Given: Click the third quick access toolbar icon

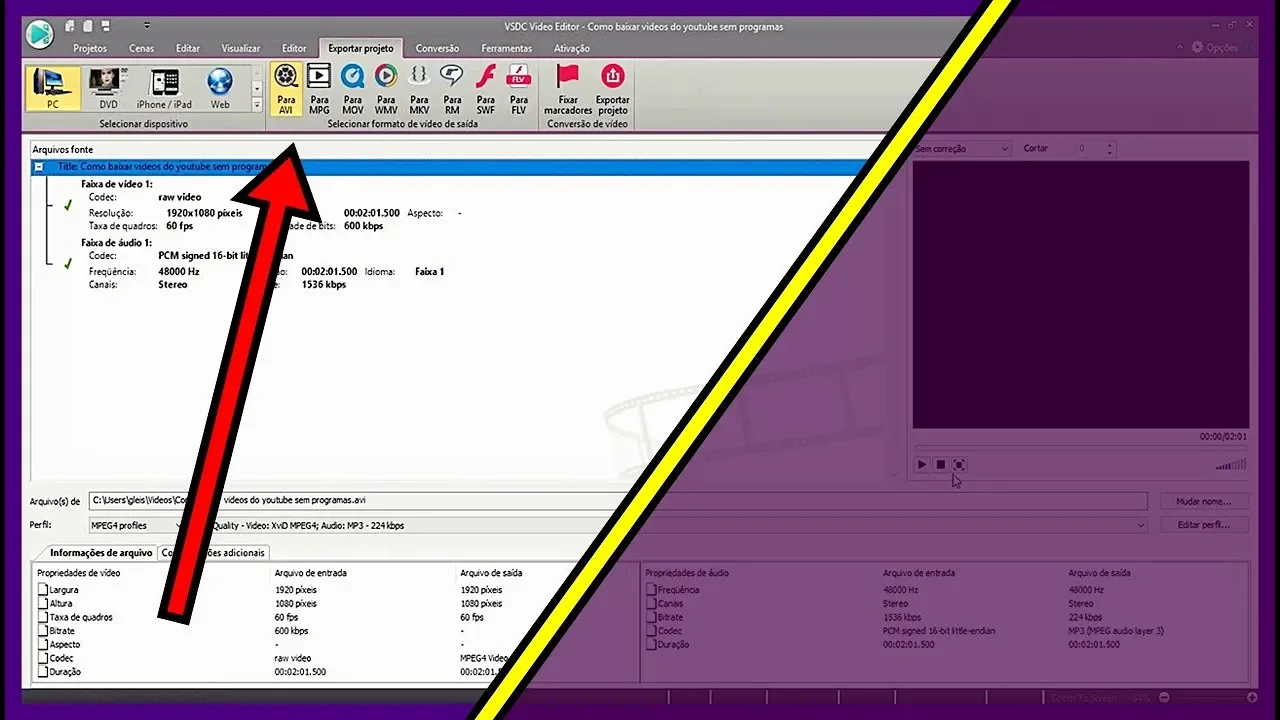Looking at the screenshot, I should 106,25.
